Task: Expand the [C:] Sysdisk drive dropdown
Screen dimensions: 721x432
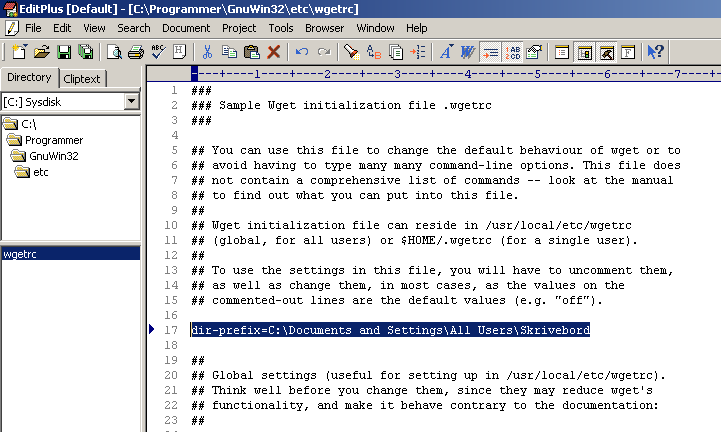Action: click(132, 101)
